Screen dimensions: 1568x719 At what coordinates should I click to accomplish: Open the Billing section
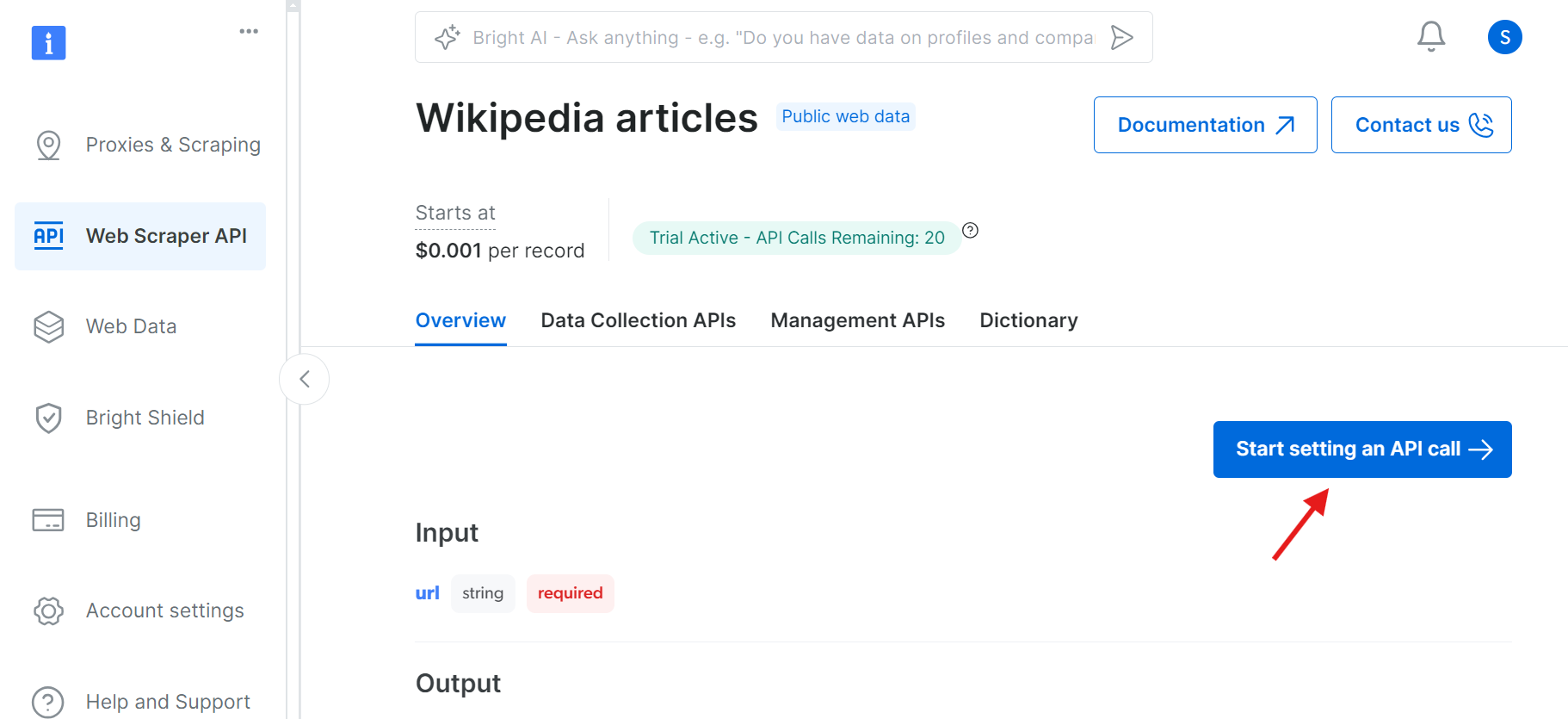pos(113,520)
